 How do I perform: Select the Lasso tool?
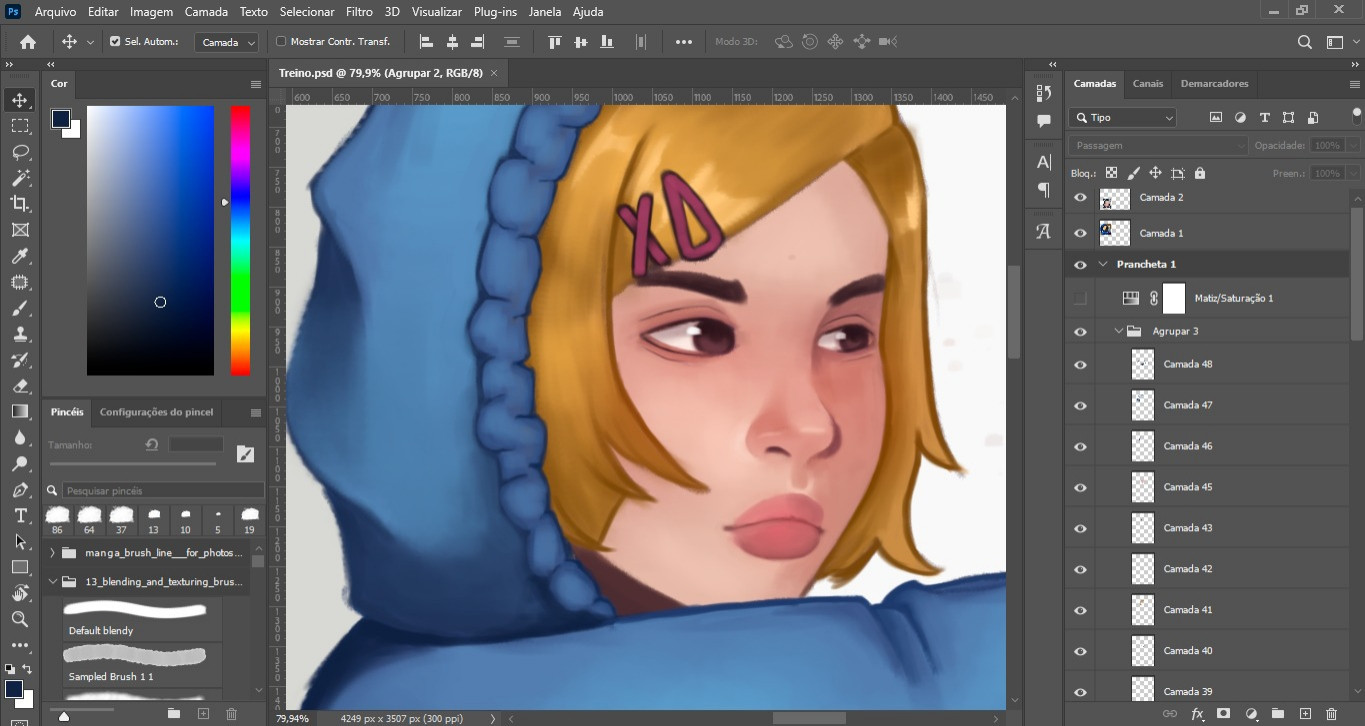[x=20, y=152]
